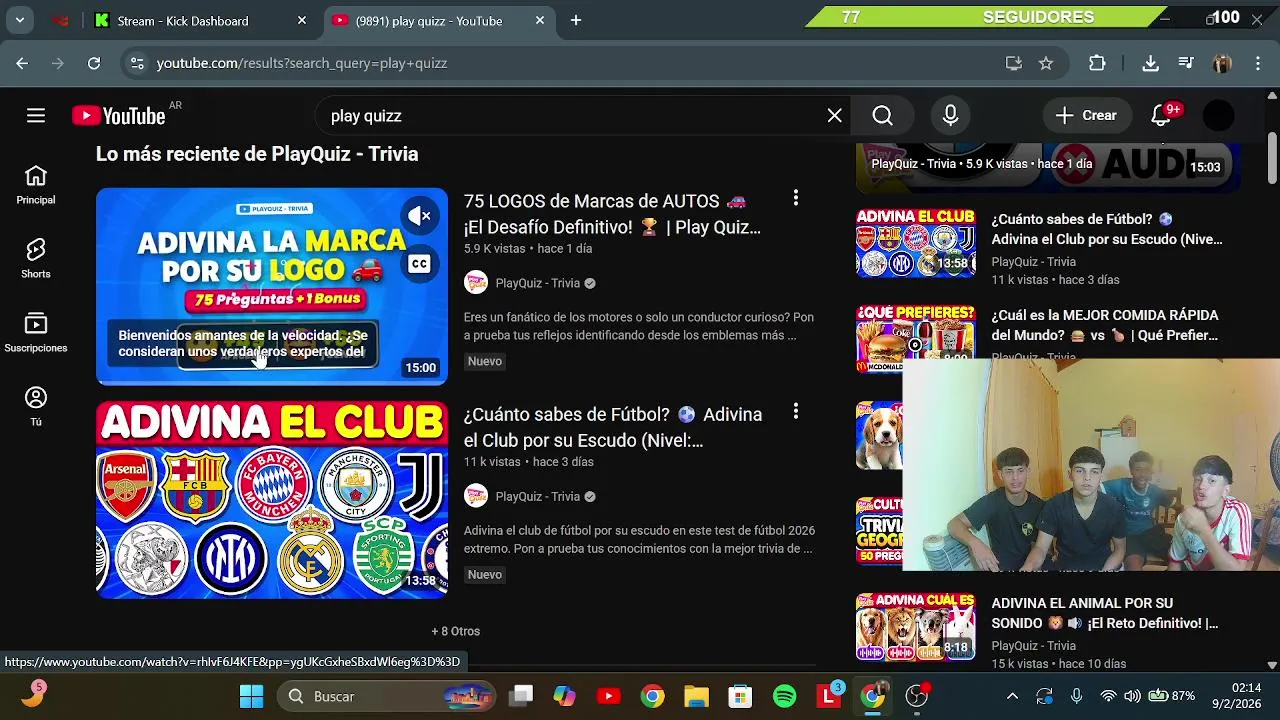The width and height of the screenshot is (1280, 720).
Task: Open Copilot from the taskbar
Action: (564, 696)
